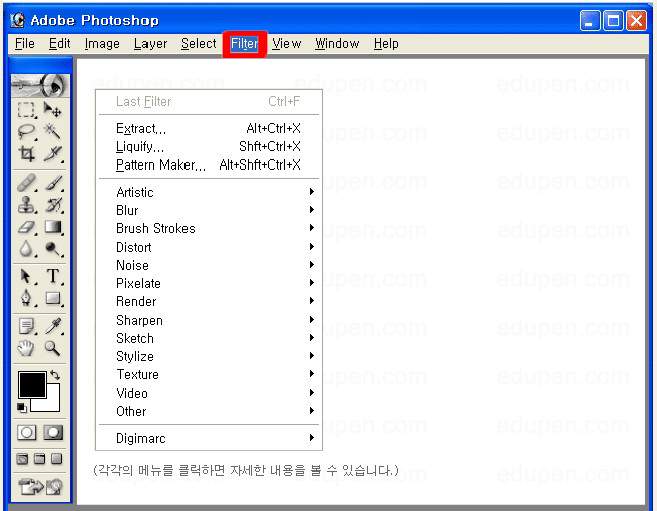
Task: Choose Liquify... from Filter menu
Action: (209, 147)
